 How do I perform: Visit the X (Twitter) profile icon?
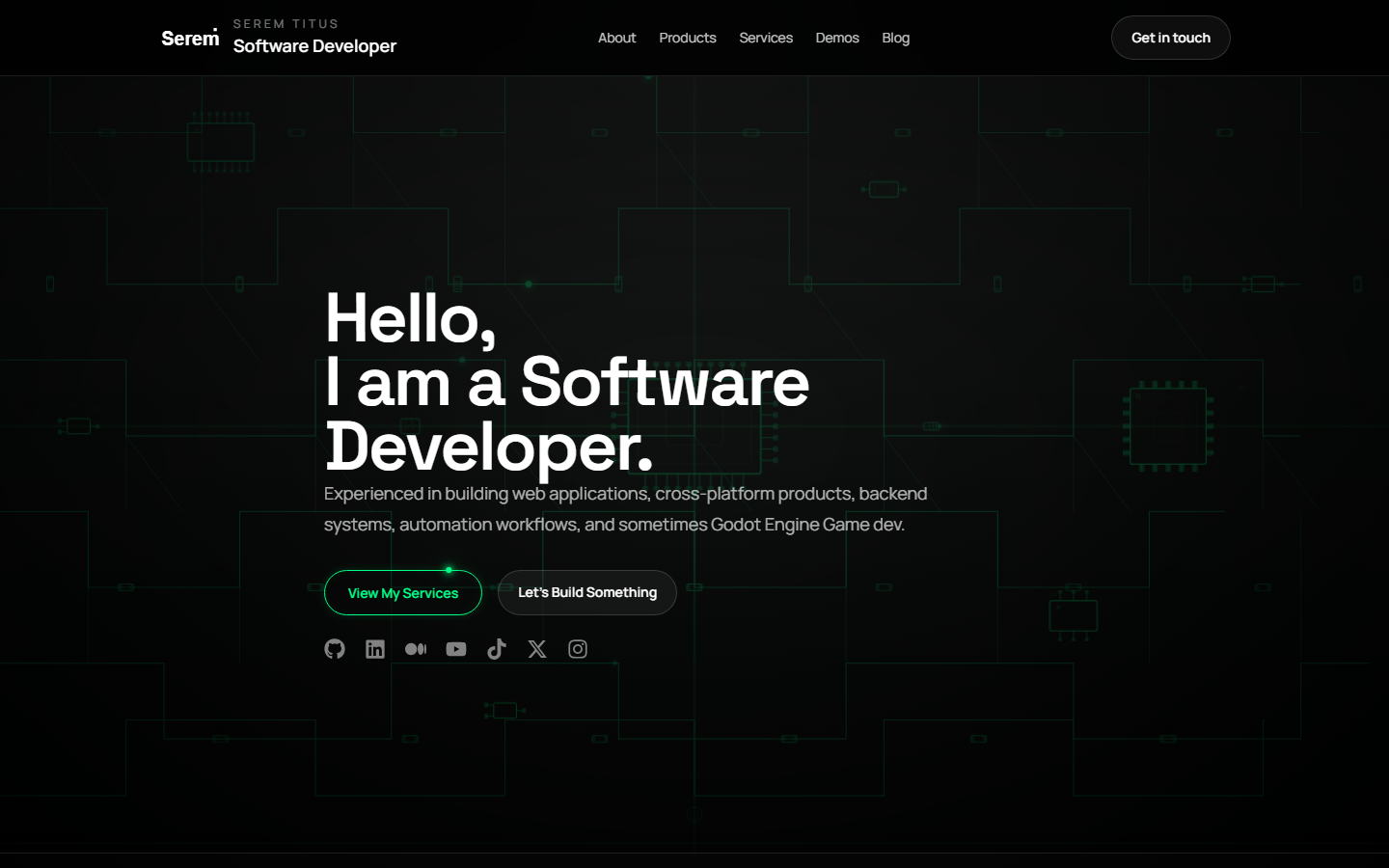pyautogui.click(x=537, y=649)
